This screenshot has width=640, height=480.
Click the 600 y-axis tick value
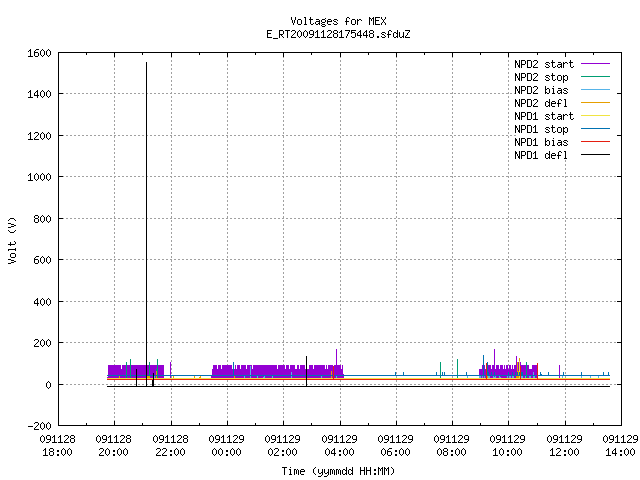[x=42, y=260]
